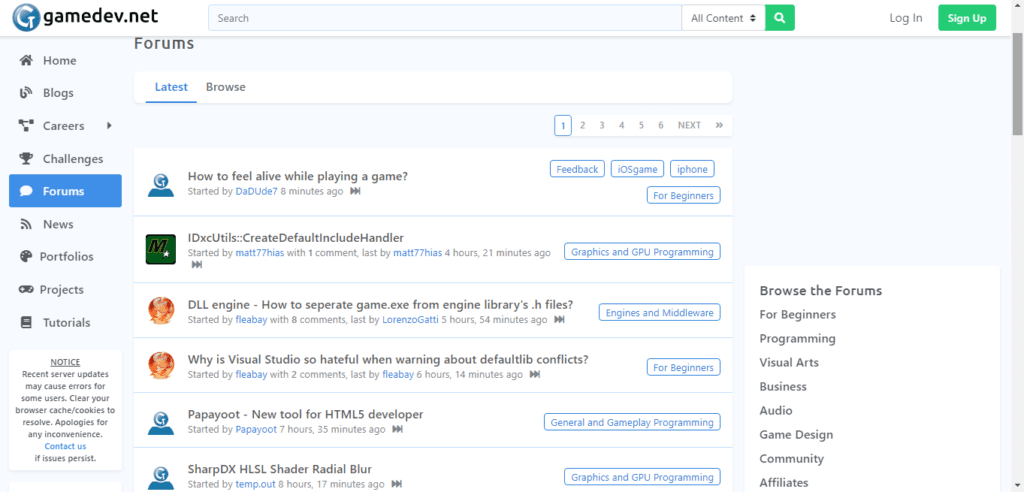
Task: Expand the Careers submenu arrow
Action: click(108, 126)
